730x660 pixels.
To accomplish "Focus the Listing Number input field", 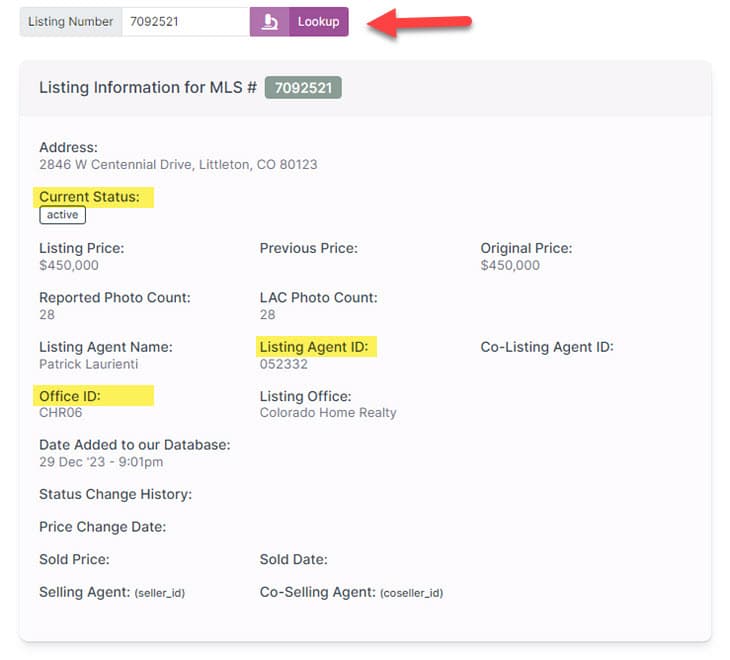I will click(186, 22).
